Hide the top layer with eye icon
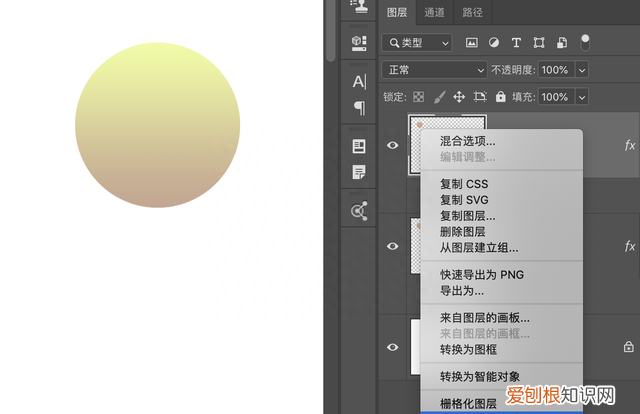This screenshot has height=414, width=640. (393, 145)
